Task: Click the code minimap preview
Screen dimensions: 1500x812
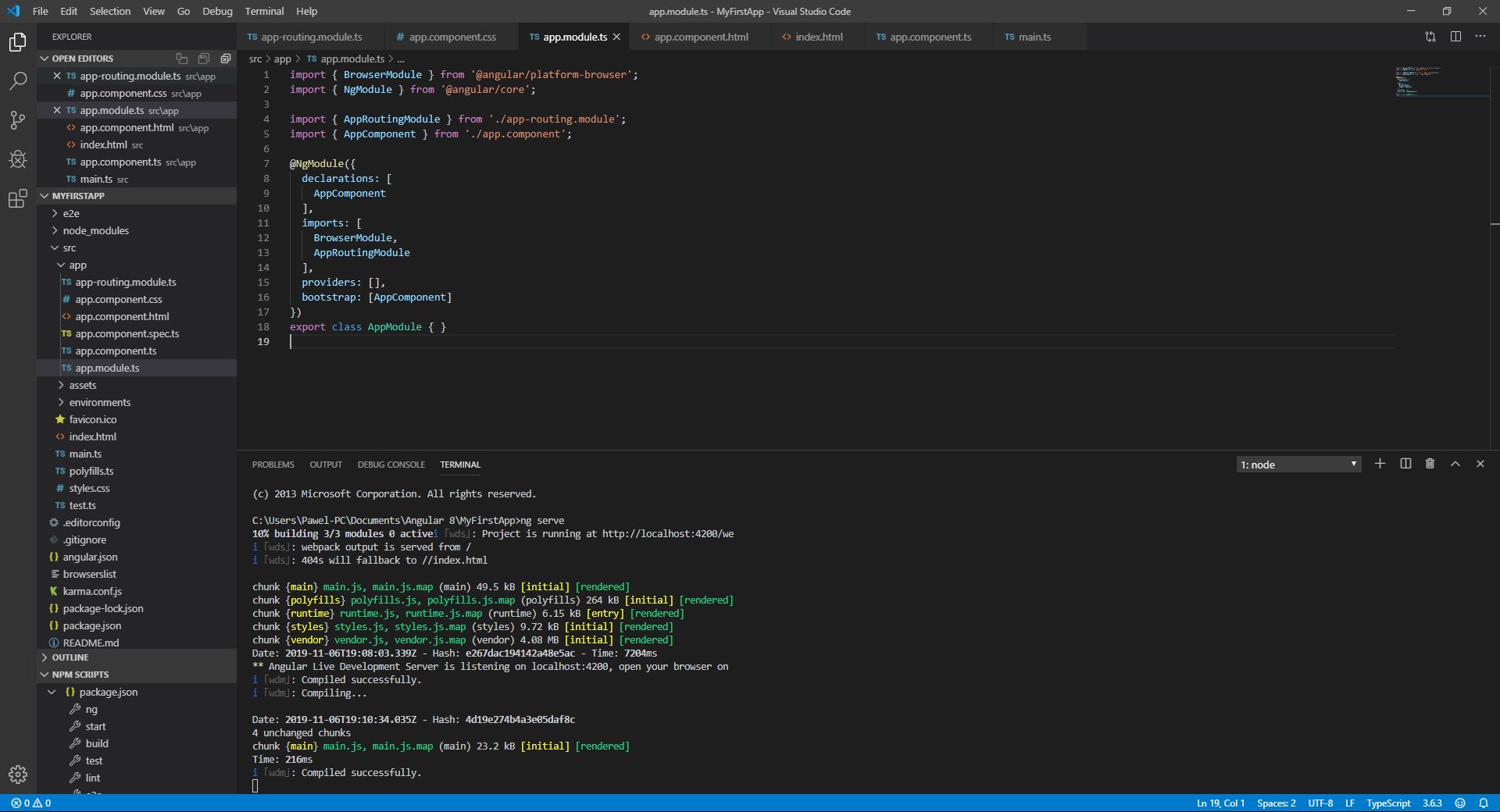Action: 1442,81
